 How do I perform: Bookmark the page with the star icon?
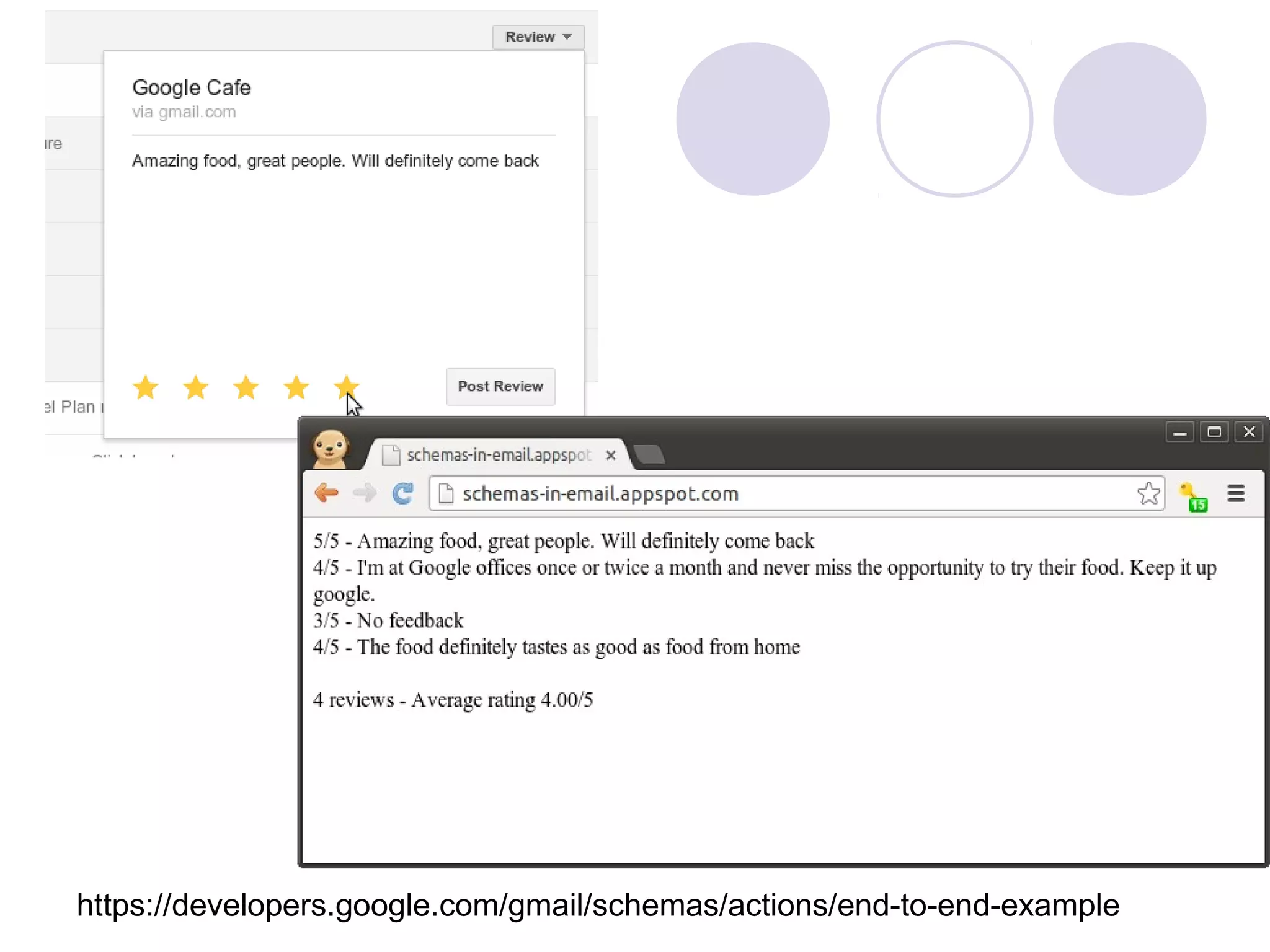[x=1148, y=494]
